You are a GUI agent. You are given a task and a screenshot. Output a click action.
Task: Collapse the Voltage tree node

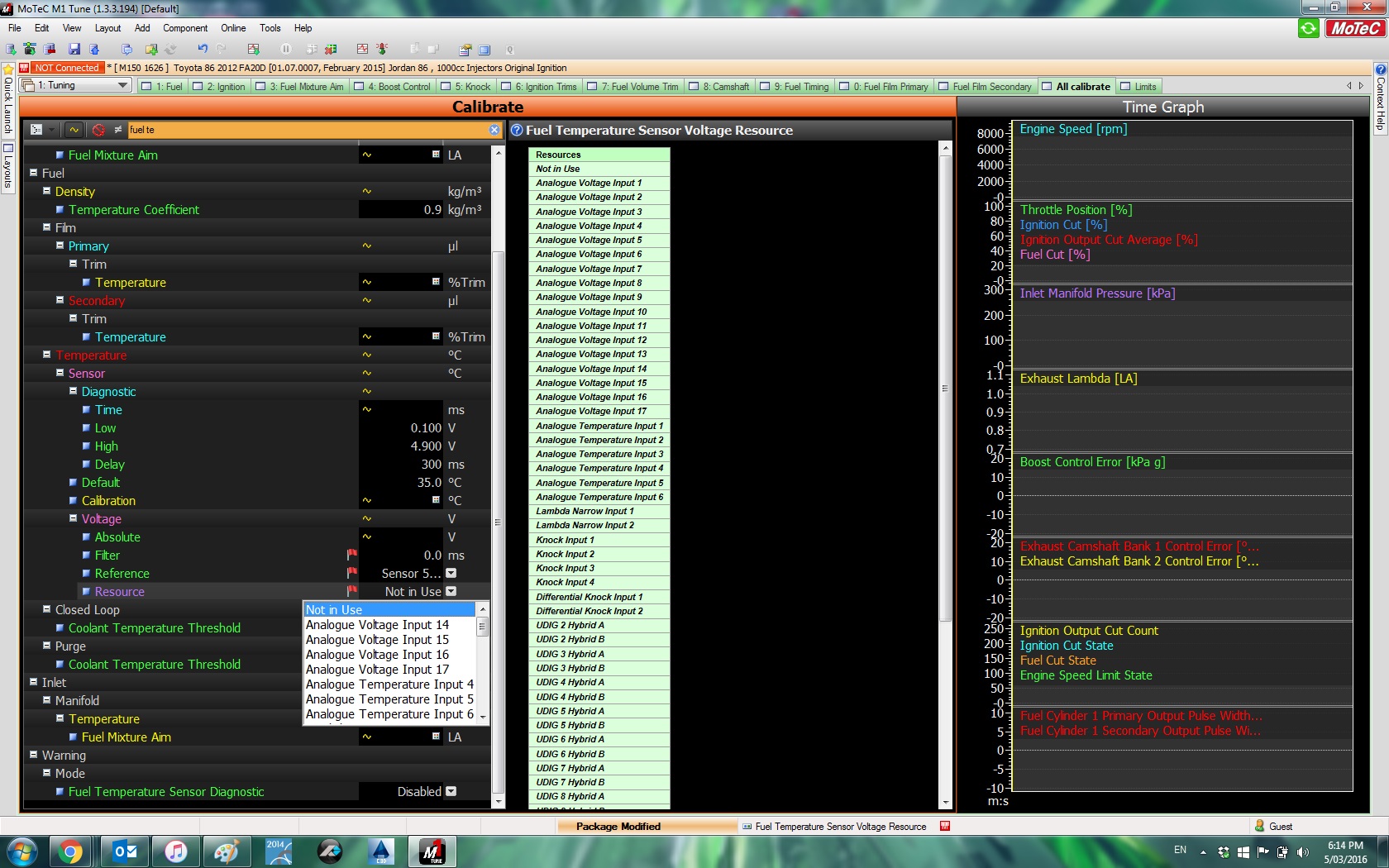coord(73,518)
